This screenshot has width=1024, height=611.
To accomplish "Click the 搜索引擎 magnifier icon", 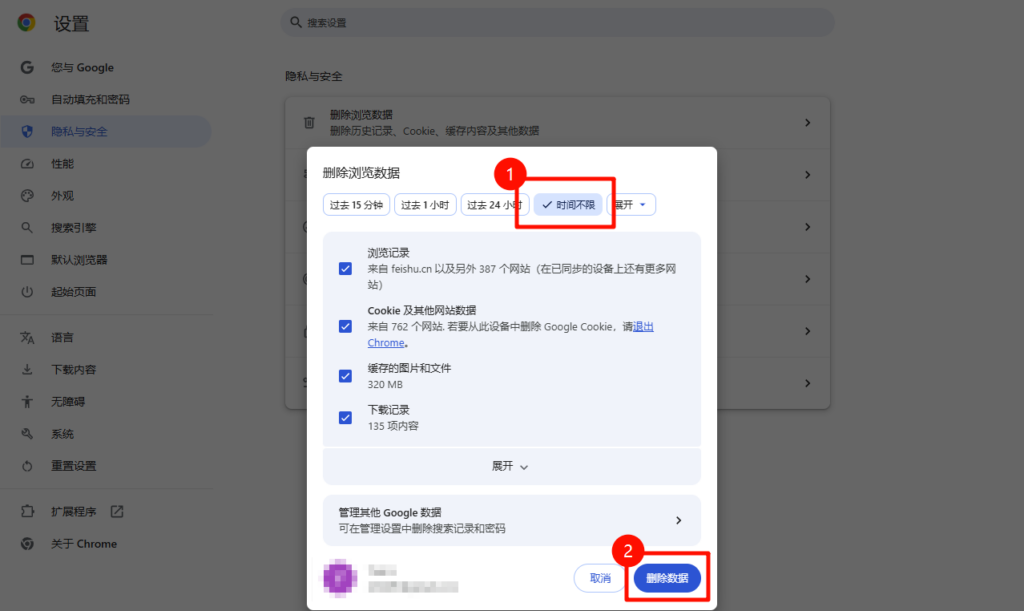I will (27, 228).
